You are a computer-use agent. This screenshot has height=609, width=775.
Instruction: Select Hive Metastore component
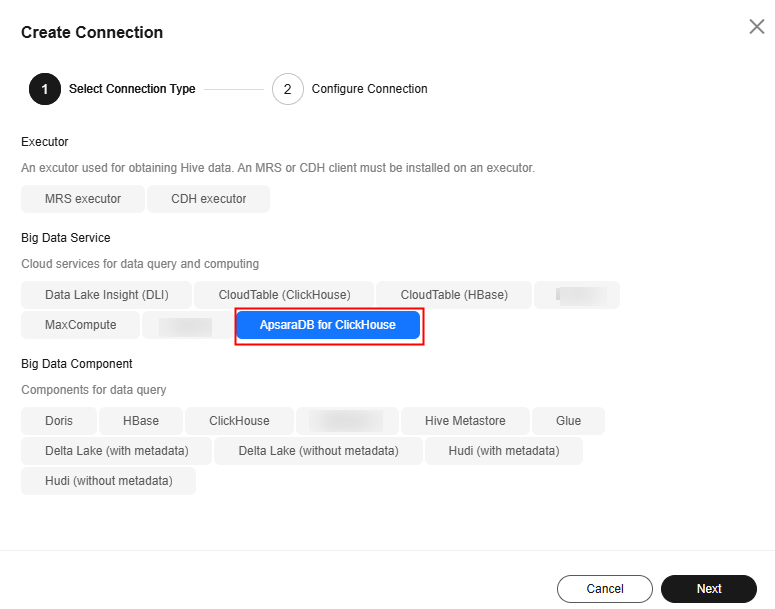pos(465,421)
